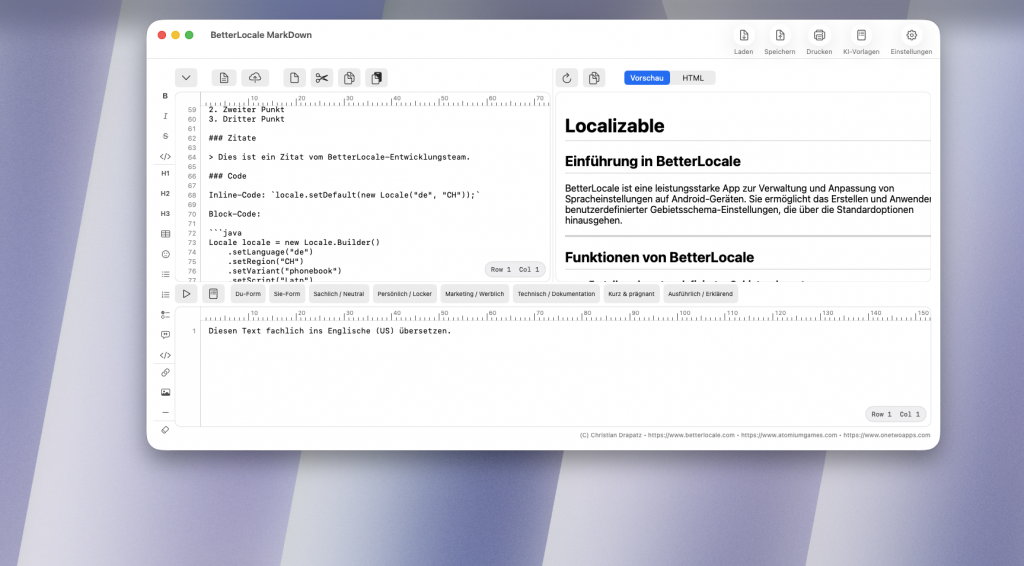This screenshot has width=1024, height=566.
Task: Insert a table using sidebar icon
Action: (165, 234)
